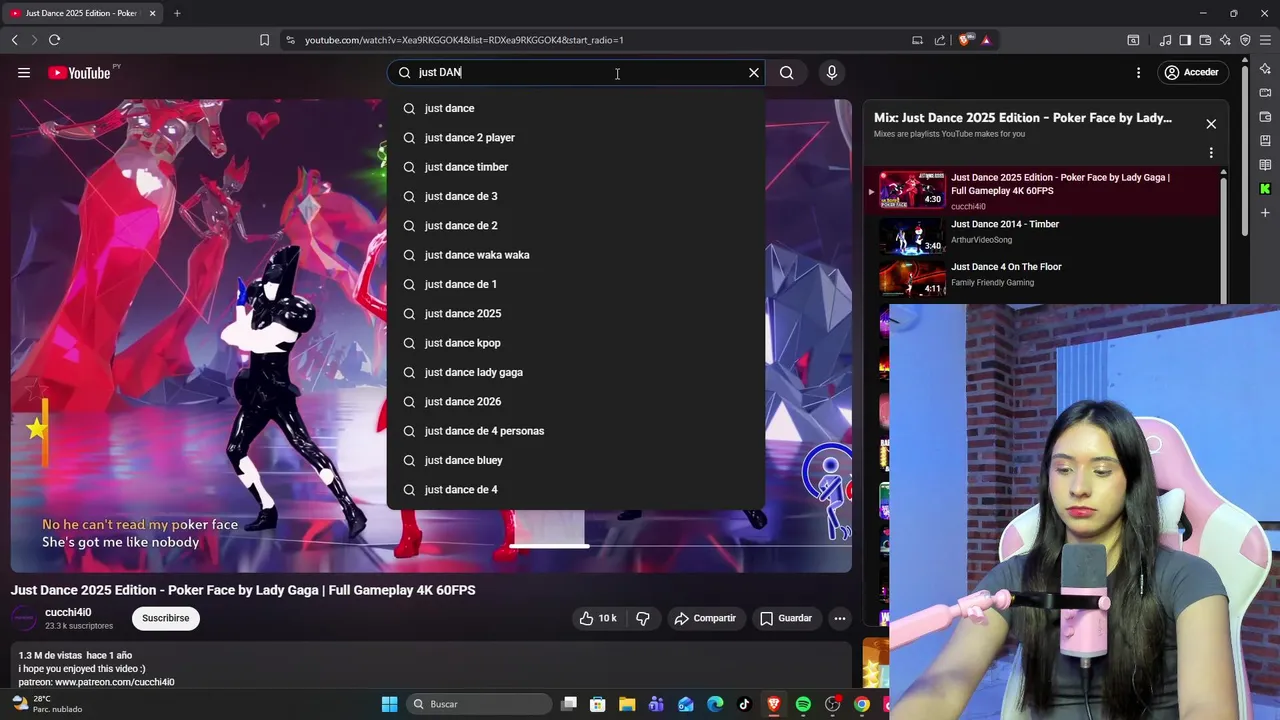
Task: Select the suggestion 'just dance 2 player'
Action: click(575, 137)
